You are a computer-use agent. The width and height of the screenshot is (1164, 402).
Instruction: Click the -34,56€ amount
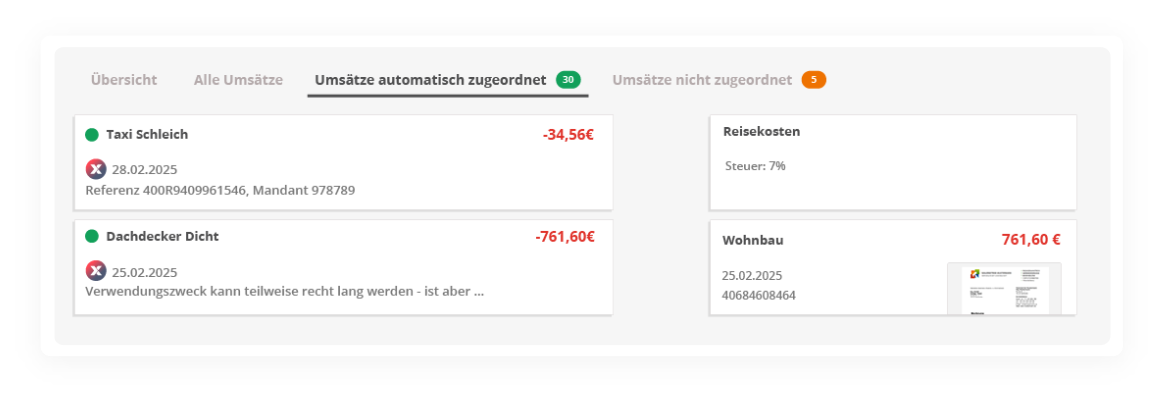coord(568,135)
